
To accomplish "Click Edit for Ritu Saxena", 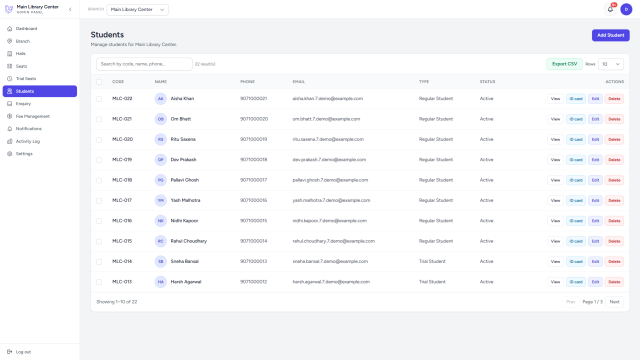I will pyautogui.click(x=595, y=140).
